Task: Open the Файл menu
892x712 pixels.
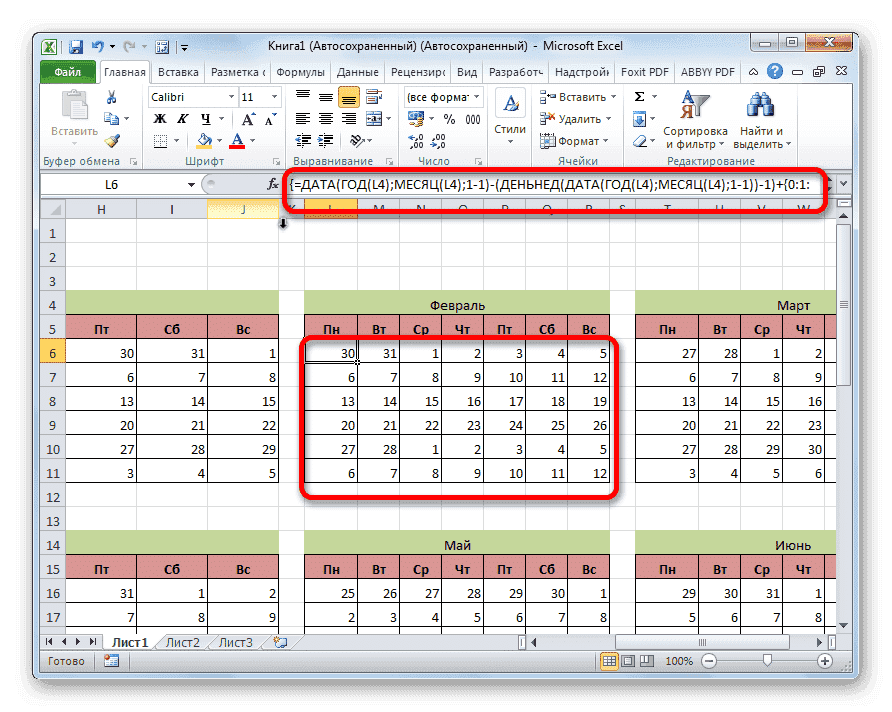Action: pyautogui.click(x=67, y=71)
